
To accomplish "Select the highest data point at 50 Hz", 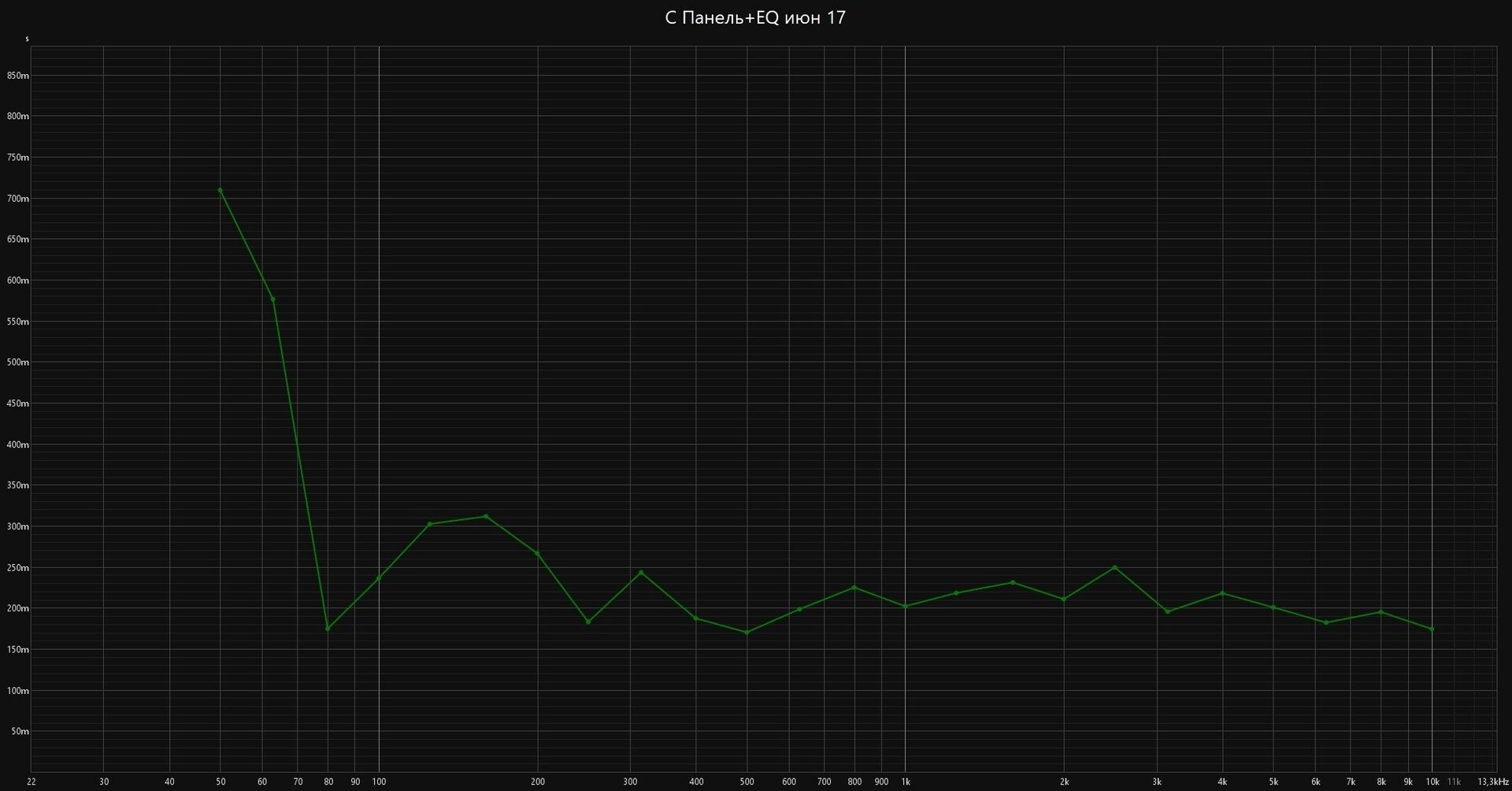I will pyautogui.click(x=220, y=190).
